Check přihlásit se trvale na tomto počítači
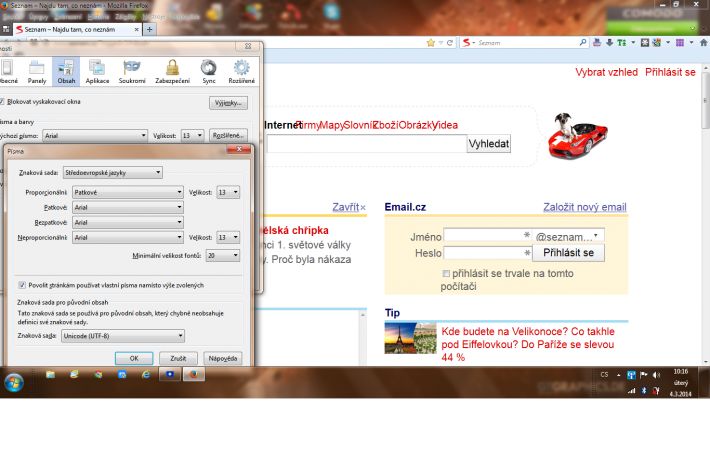710x470 pixels. tap(446, 273)
